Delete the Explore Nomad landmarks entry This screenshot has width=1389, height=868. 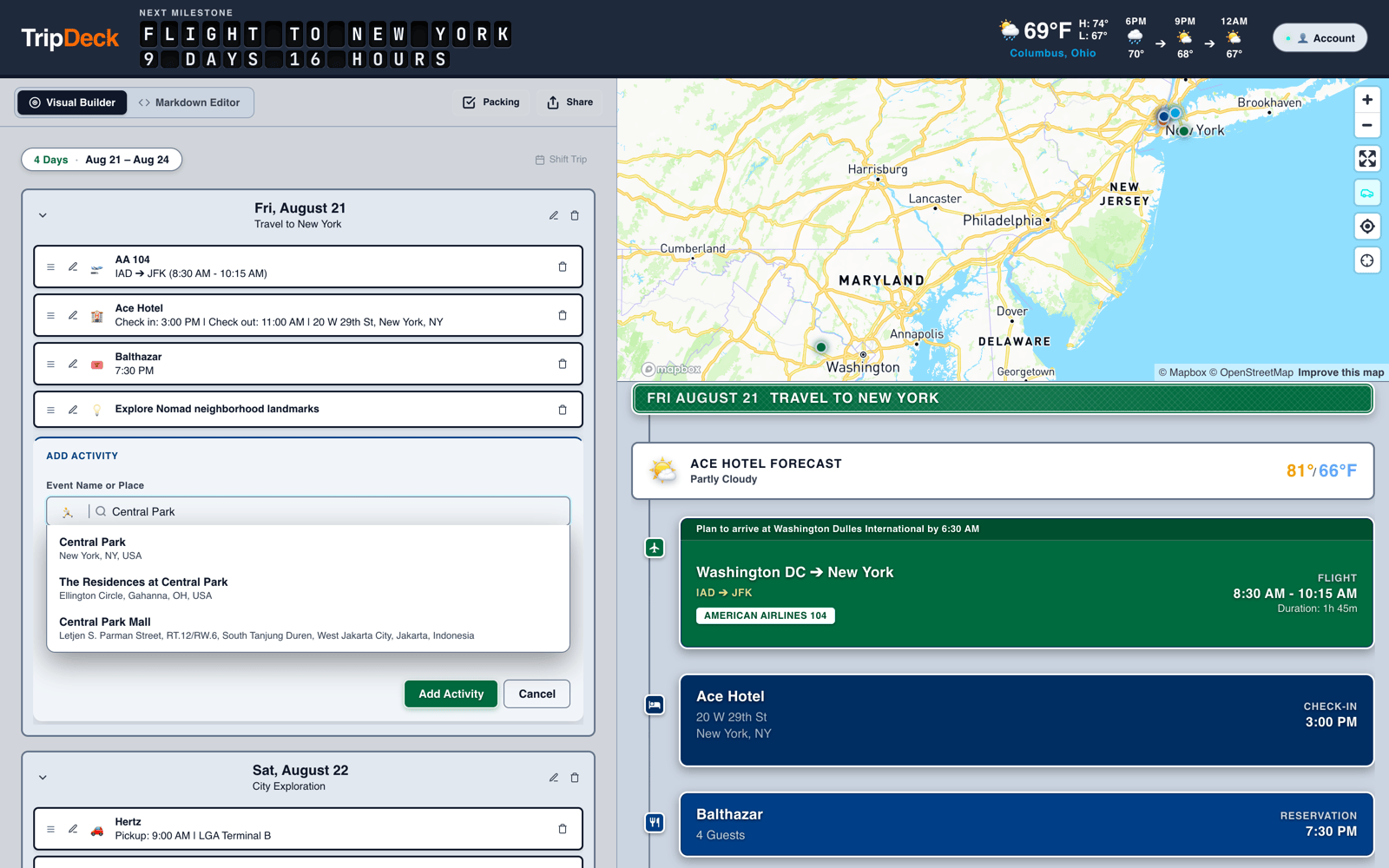pyautogui.click(x=563, y=409)
